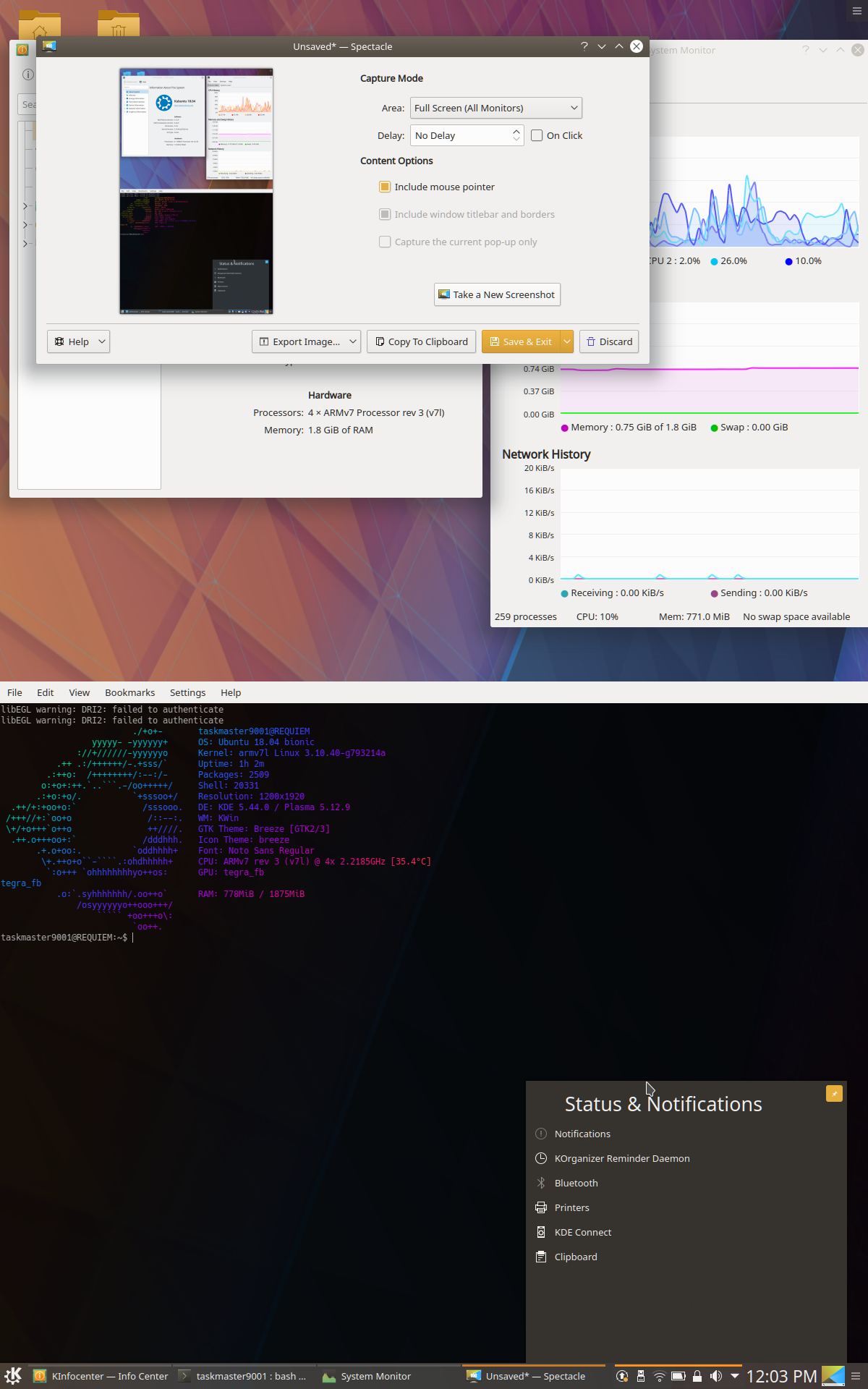Open the panel settings hamburger at taskbar end

pos(856,1376)
